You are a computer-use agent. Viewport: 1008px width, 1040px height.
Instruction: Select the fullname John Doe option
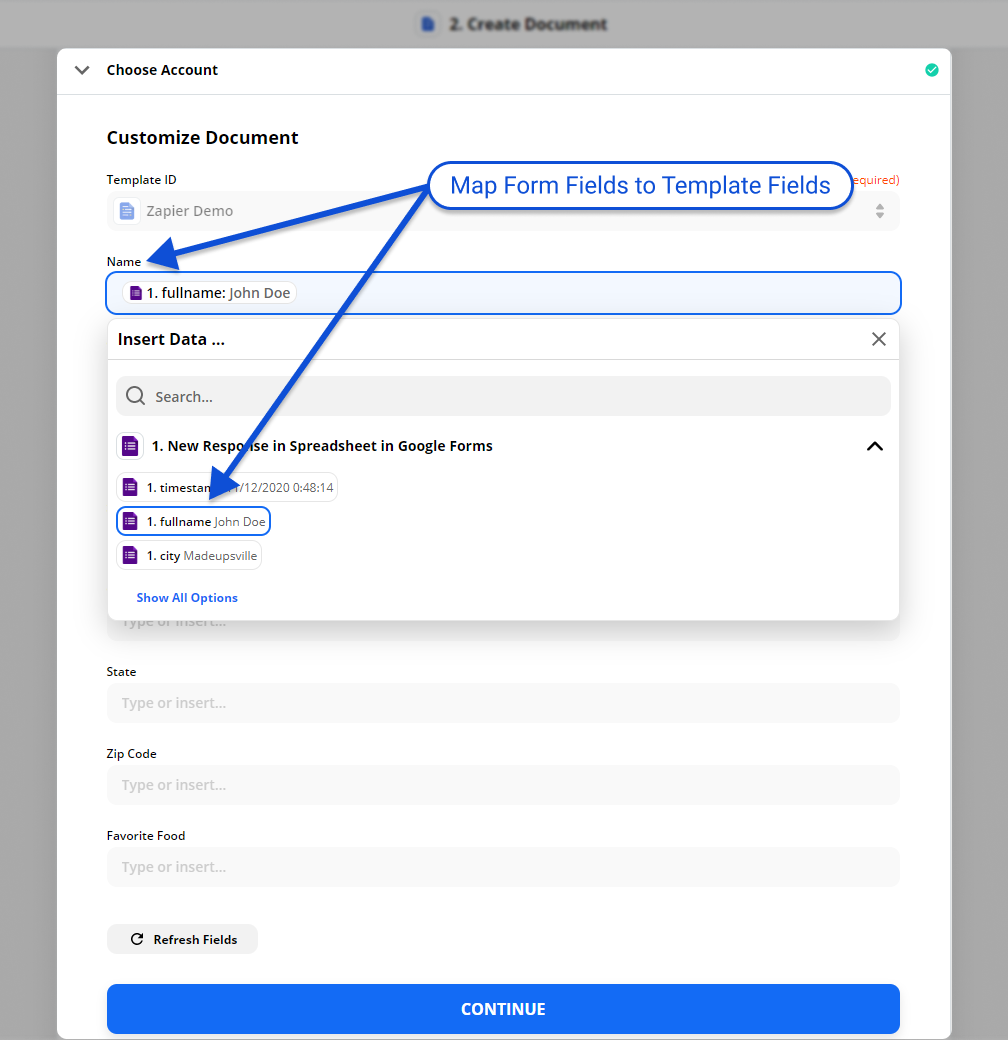coord(194,521)
